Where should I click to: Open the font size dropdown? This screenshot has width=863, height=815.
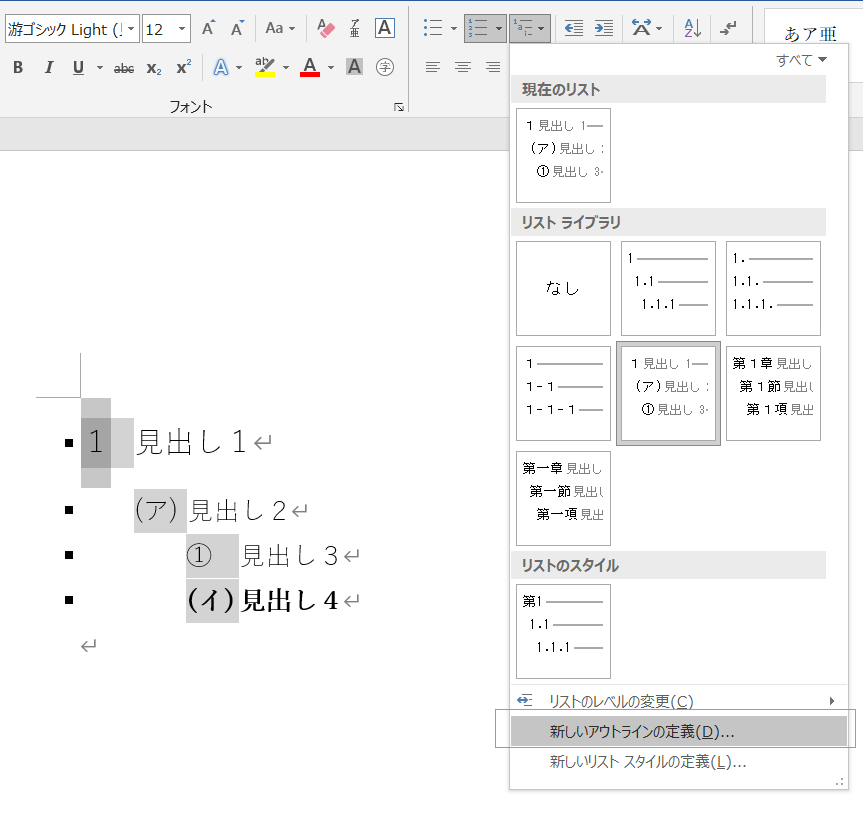point(181,29)
